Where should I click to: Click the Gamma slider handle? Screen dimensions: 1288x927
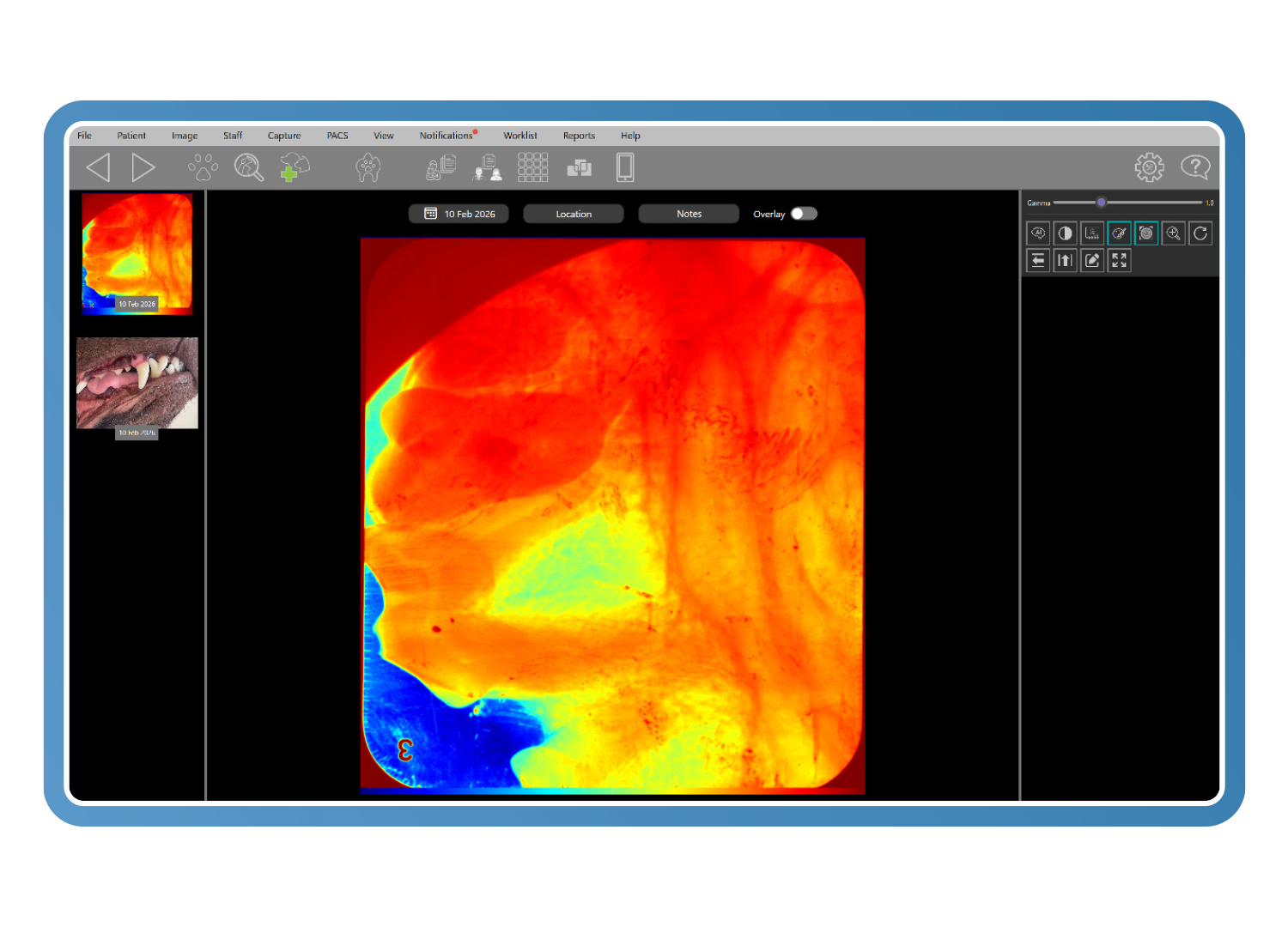[1101, 203]
